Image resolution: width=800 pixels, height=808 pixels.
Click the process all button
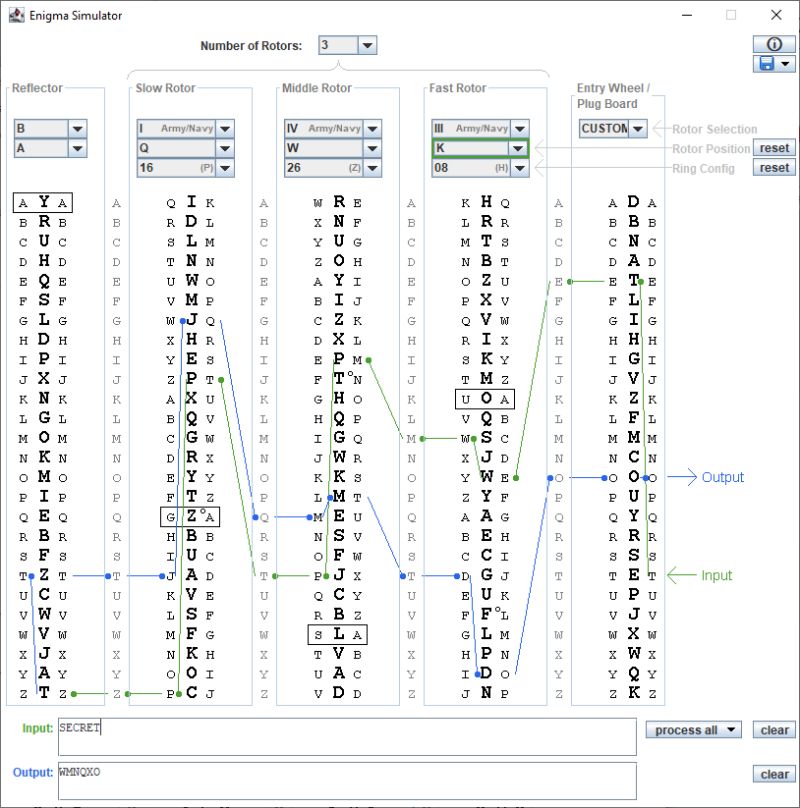tap(693, 730)
